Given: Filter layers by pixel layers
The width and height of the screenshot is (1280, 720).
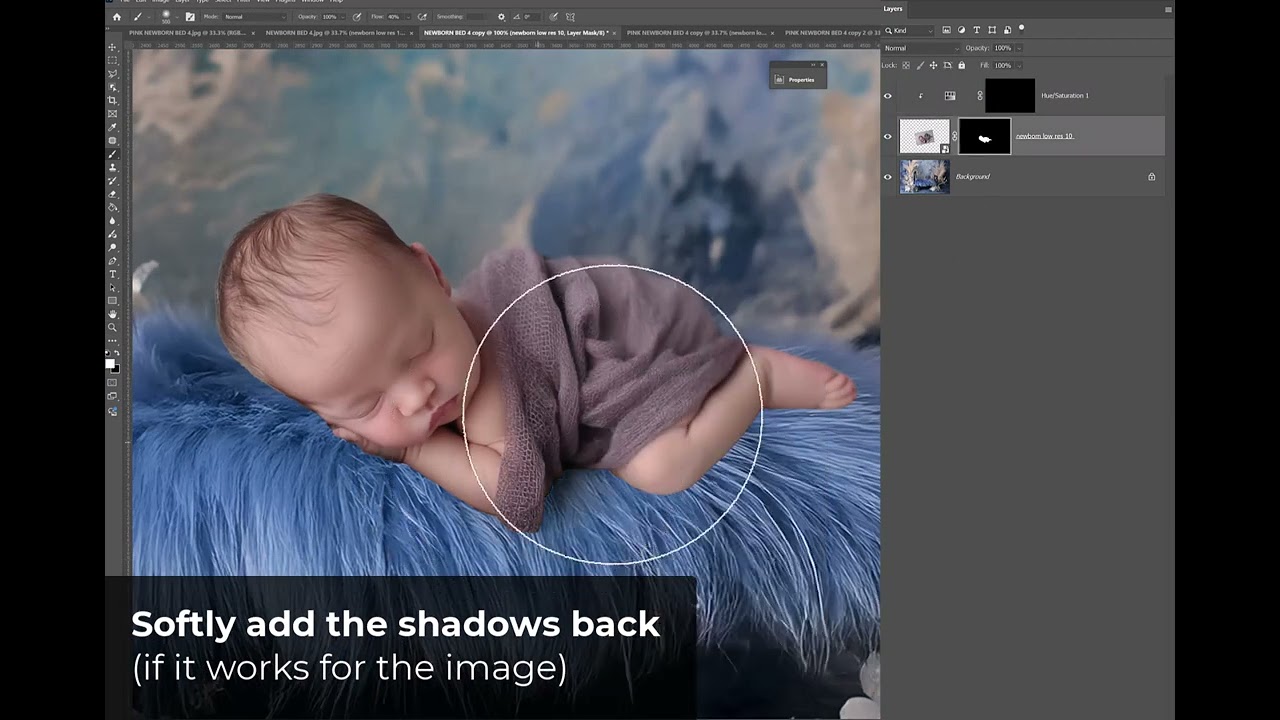Looking at the screenshot, I should pyautogui.click(x=946, y=30).
